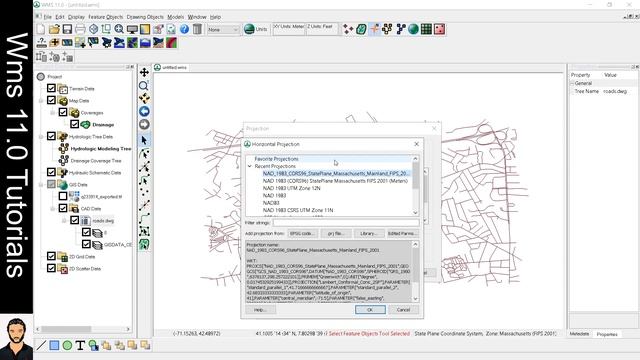This screenshot has height=360, width=640.
Task: Choose the Zoom magnifier tool in vertical toolbar
Action: pos(144,85)
